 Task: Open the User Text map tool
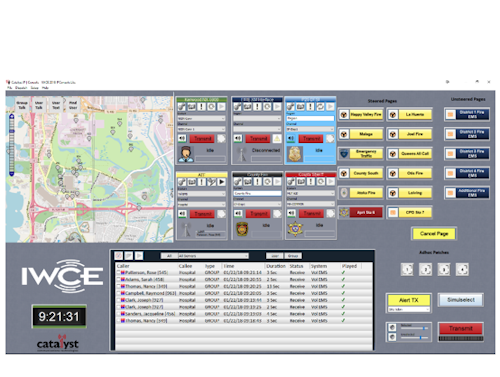pos(56,105)
